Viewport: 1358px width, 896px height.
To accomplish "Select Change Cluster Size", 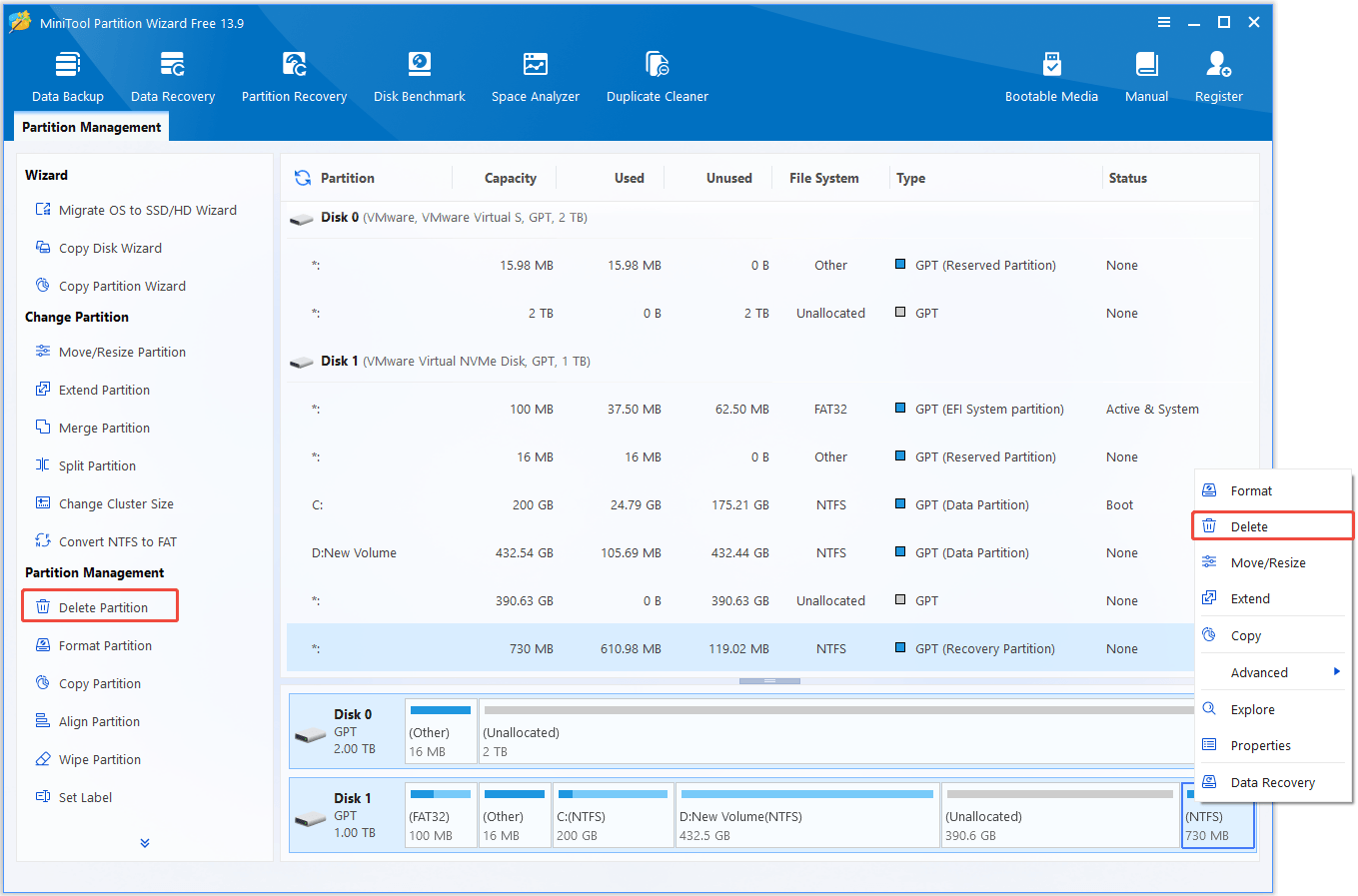I will click(105, 503).
